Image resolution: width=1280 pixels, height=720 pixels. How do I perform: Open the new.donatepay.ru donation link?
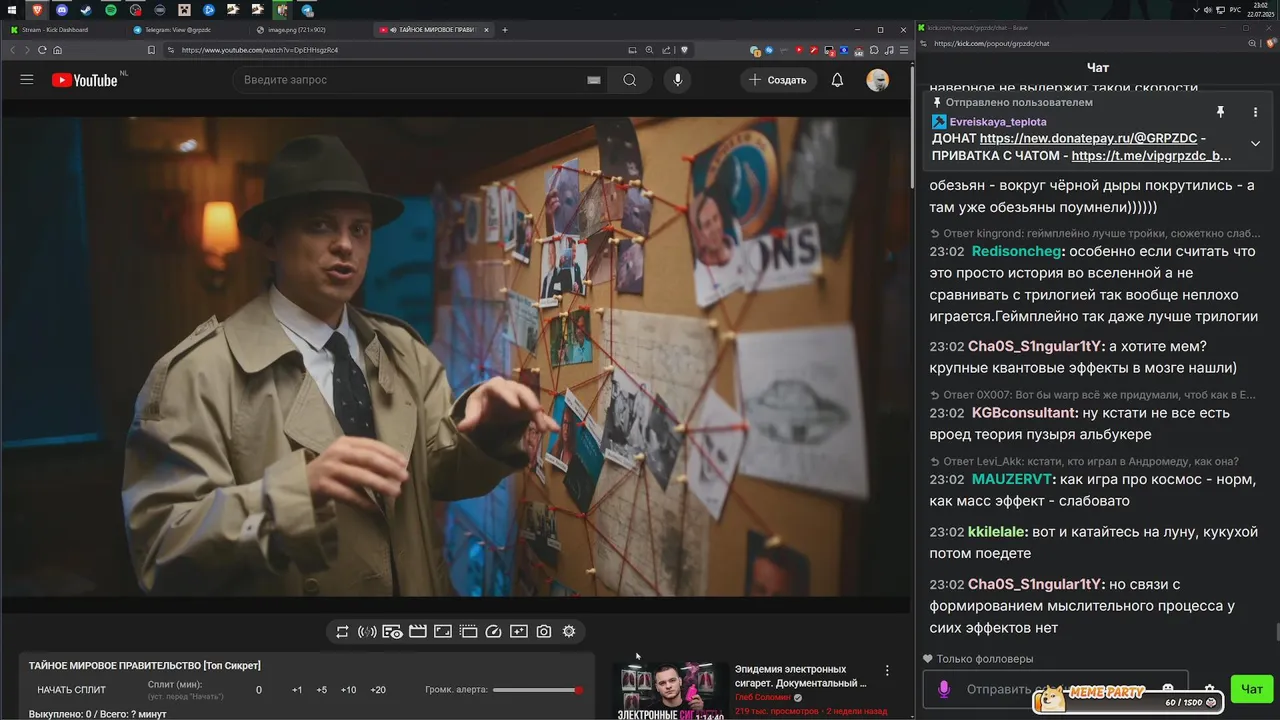(x=1088, y=138)
